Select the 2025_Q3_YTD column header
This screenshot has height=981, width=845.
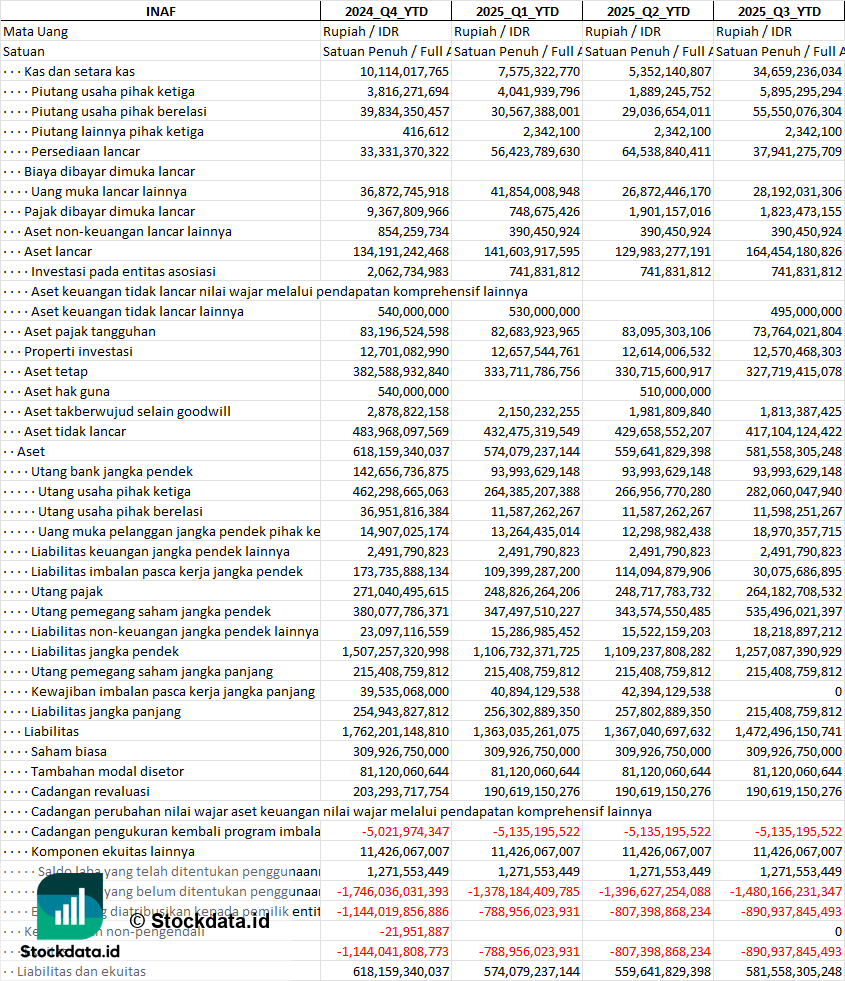[779, 11]
